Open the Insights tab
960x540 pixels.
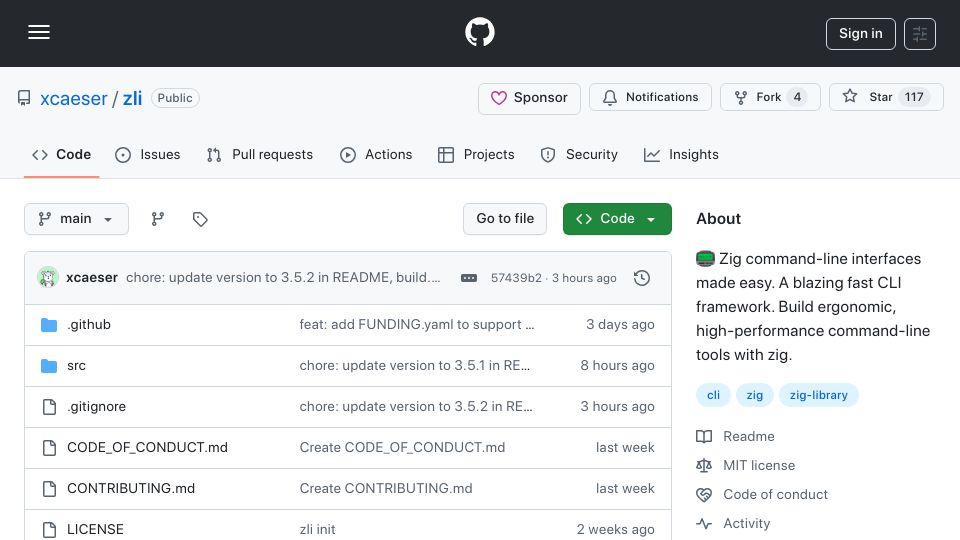pos(681,155)
